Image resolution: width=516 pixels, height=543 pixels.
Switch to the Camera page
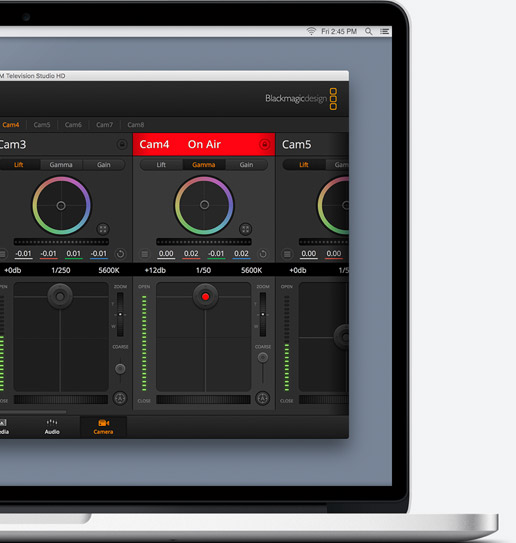103,427
